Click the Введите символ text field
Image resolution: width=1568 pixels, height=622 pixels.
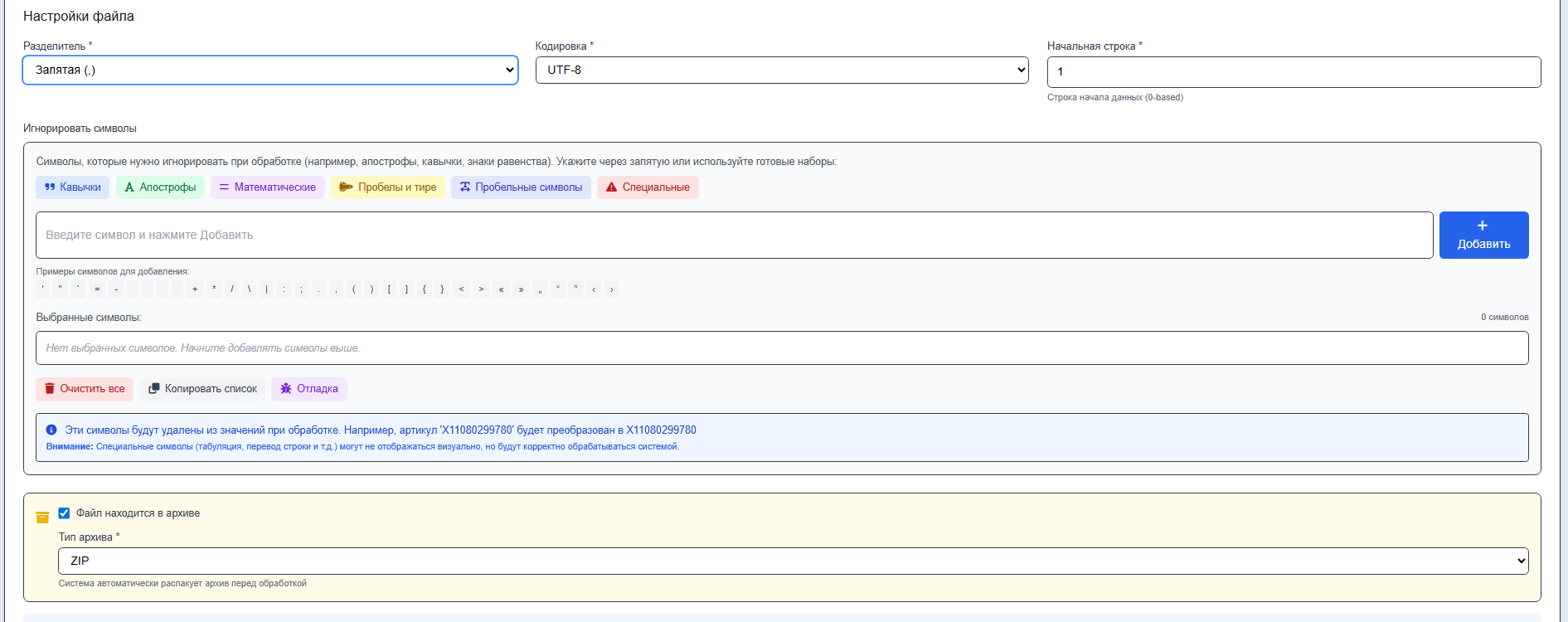pyautogui.click(x=734, y=236)
